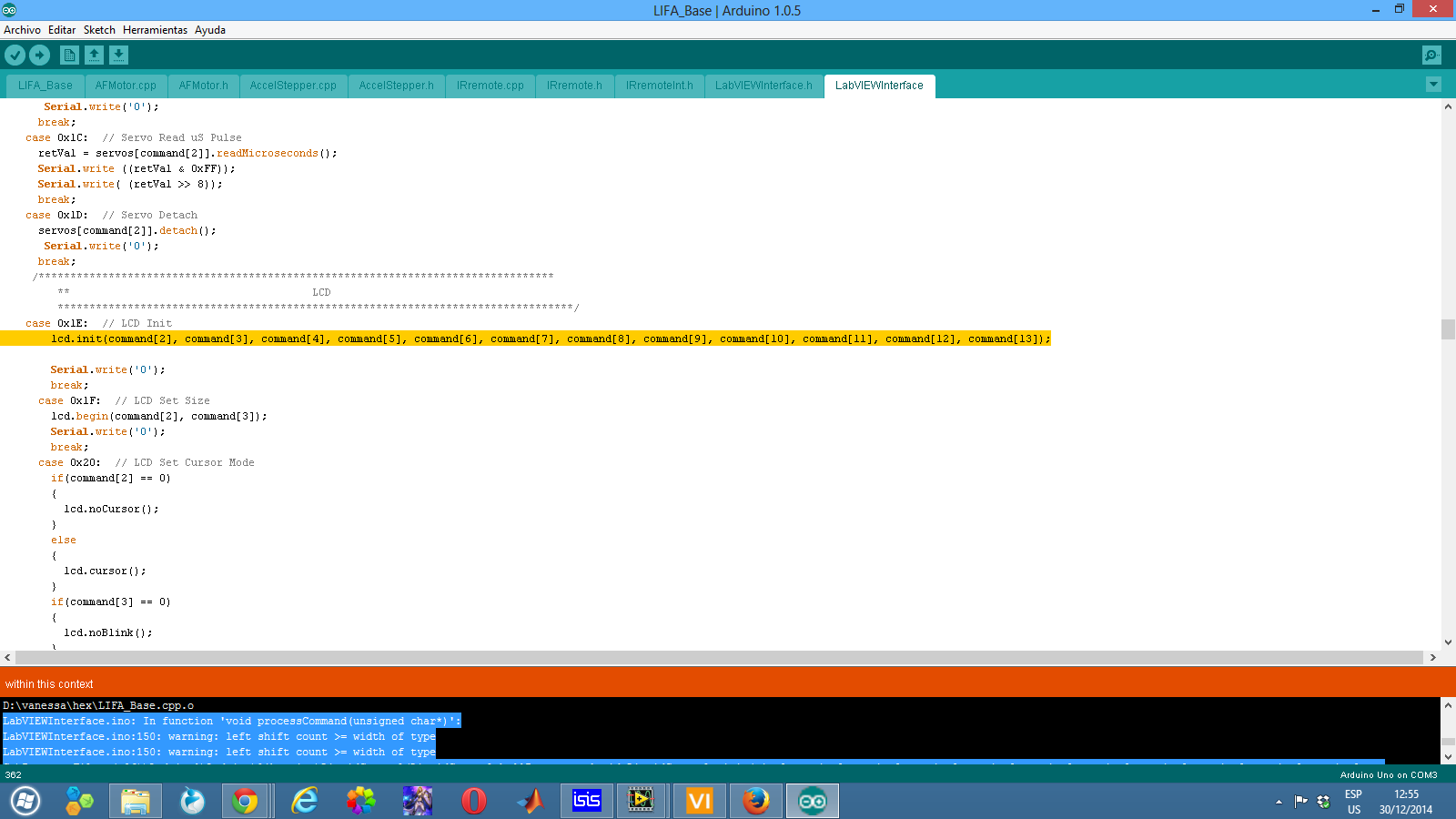1456x819 pixels.
Task: Click the Upload arrow button
Action: [40, 56]
